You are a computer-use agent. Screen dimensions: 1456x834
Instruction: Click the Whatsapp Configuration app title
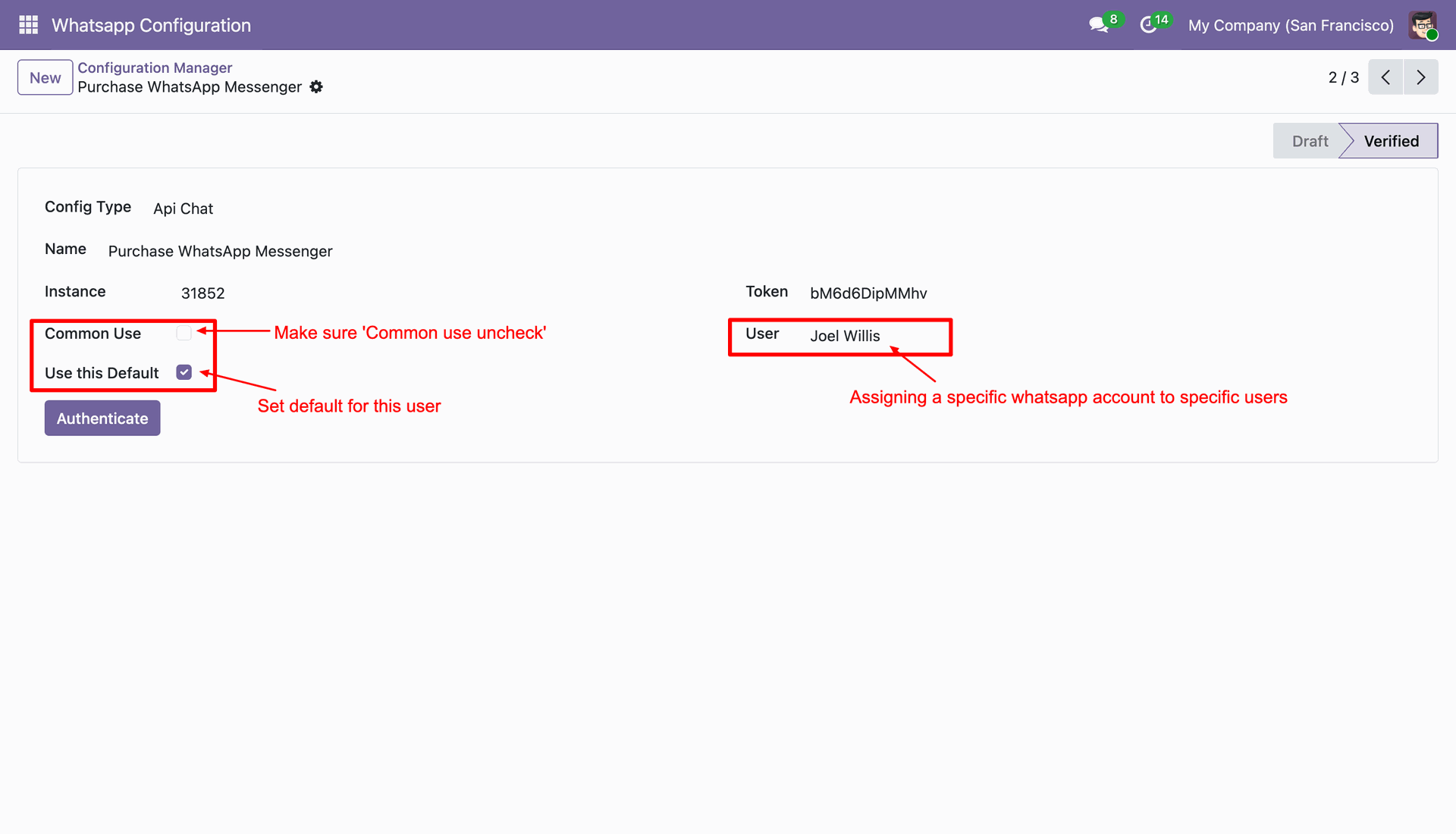coord(151,25)
